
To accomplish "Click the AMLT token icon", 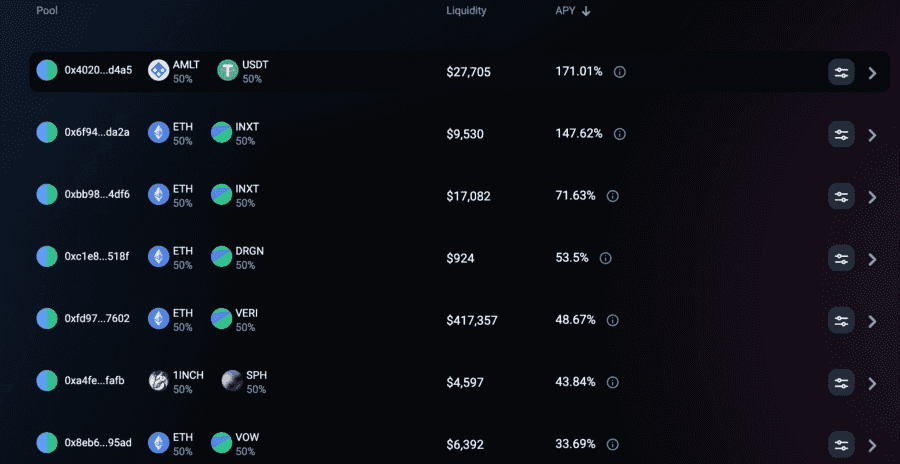I will click(x=159, y=71).
